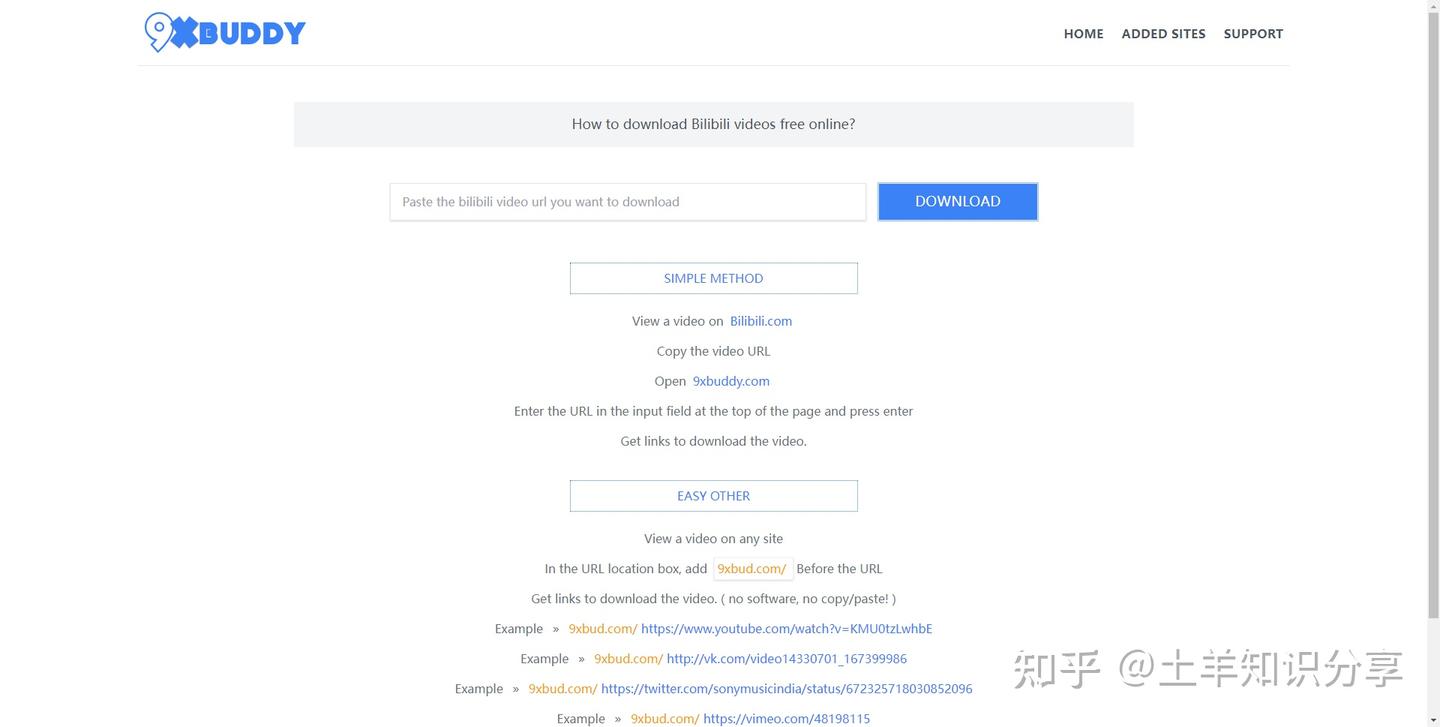This screenshot has height=727, width=1440.
Task: Open the YouTube example URL link
Action: coord(787,629)
